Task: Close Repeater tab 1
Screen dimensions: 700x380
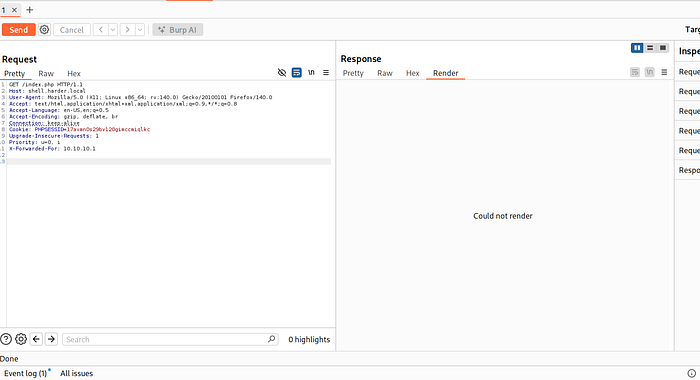Action: (x=14, y=10)
